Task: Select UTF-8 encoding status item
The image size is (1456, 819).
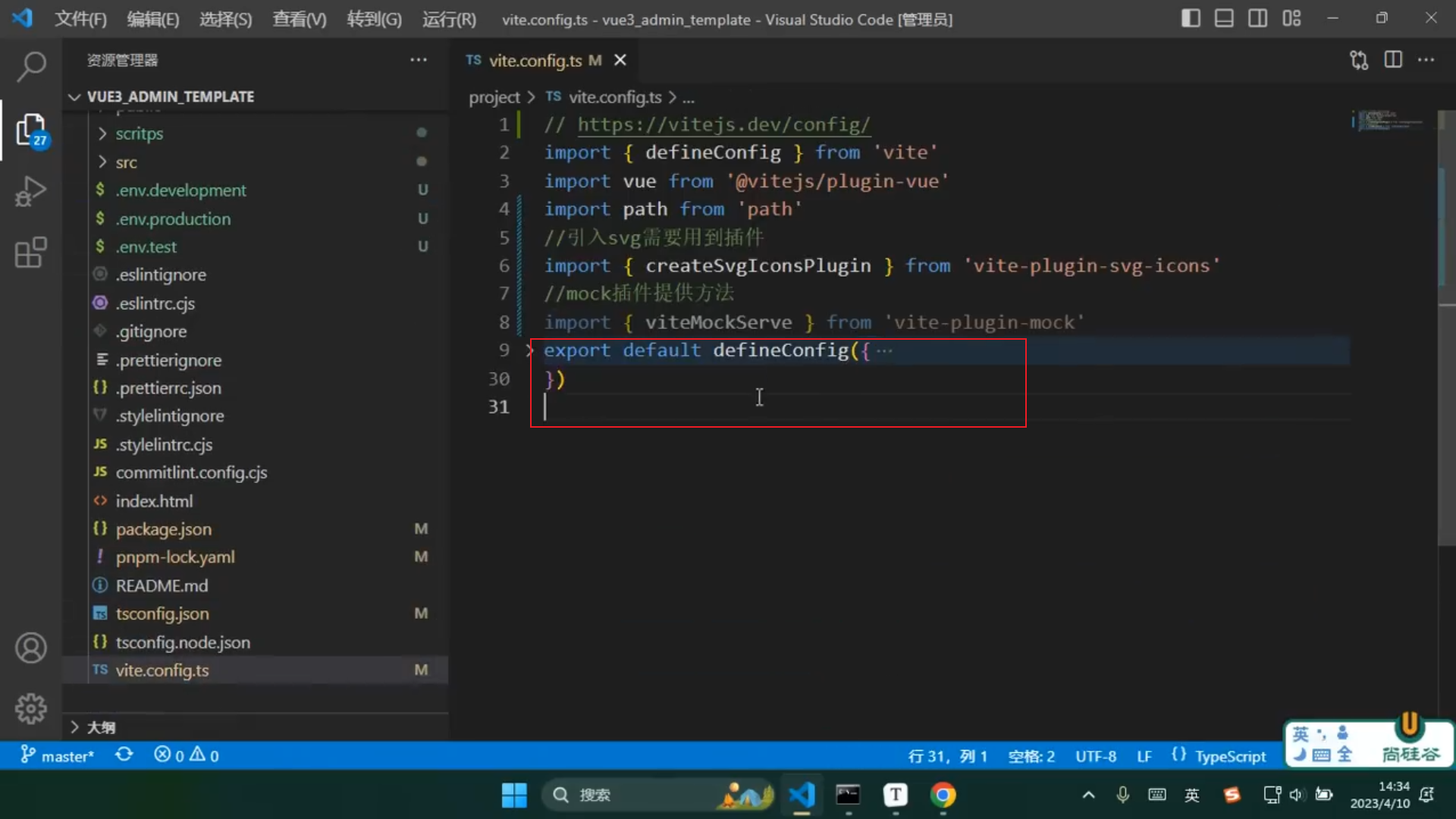Action: 1096,756
